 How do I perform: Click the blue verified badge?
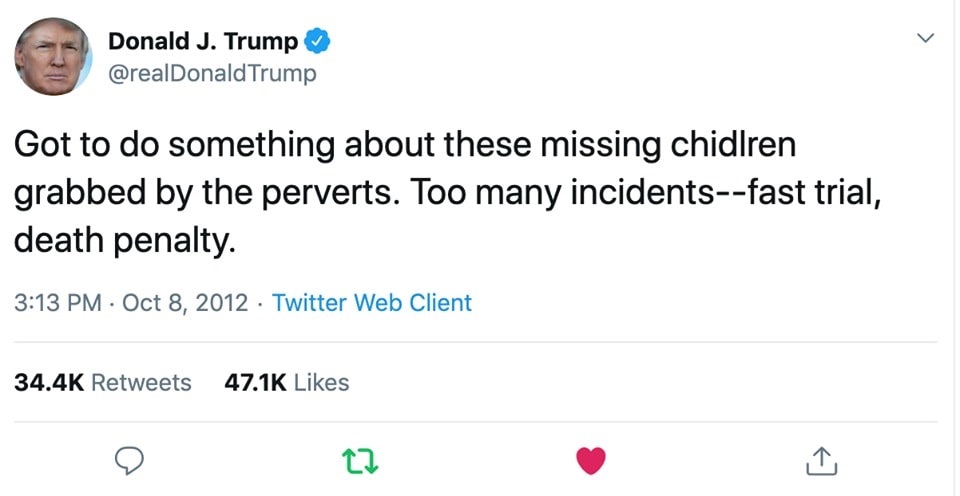(x=318, y=42)
